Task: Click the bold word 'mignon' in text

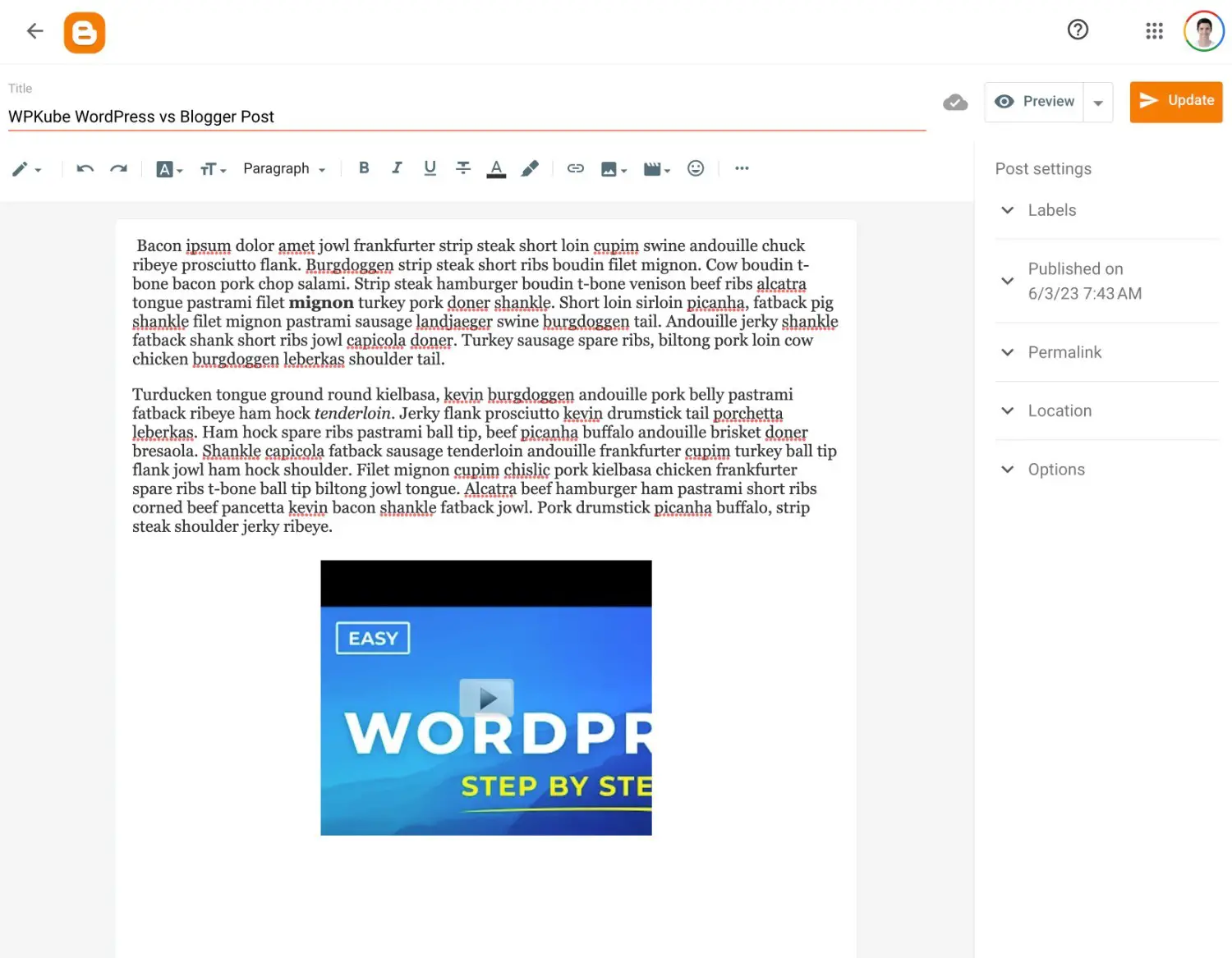Action: [321, 303]
